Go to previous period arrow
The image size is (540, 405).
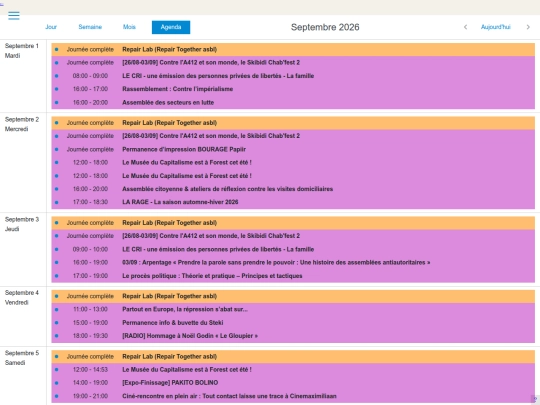click(465, 27)
